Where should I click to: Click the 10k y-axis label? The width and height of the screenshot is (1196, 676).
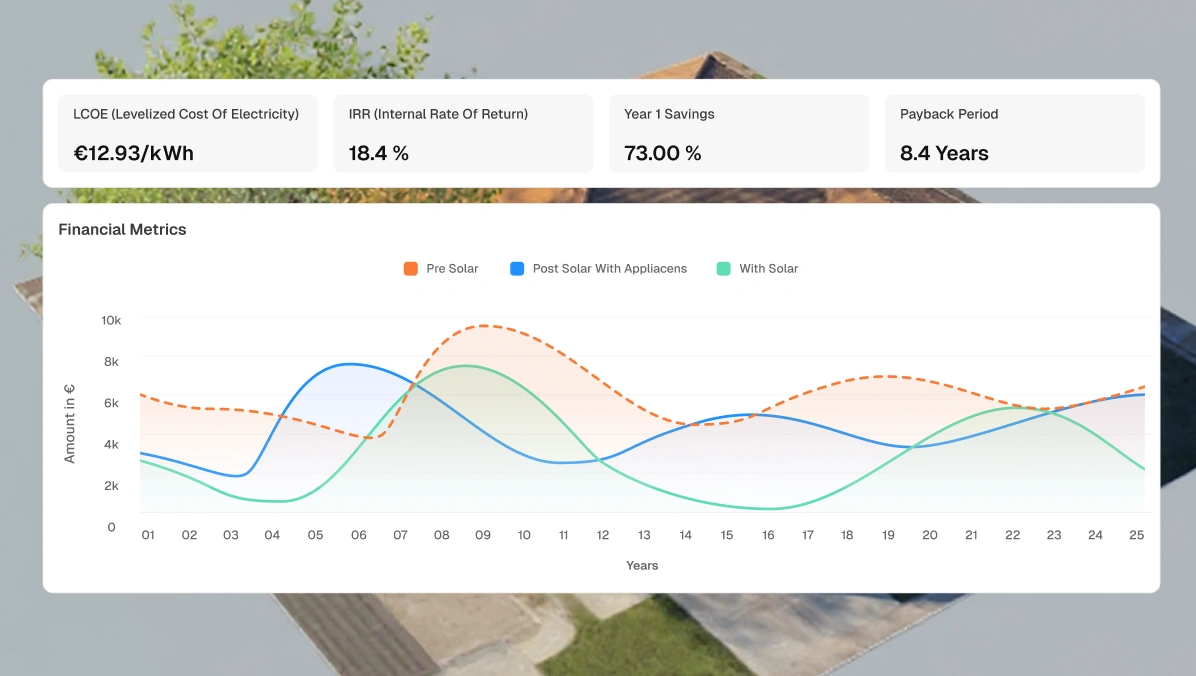pyautogui.click(x=111, y=320)
